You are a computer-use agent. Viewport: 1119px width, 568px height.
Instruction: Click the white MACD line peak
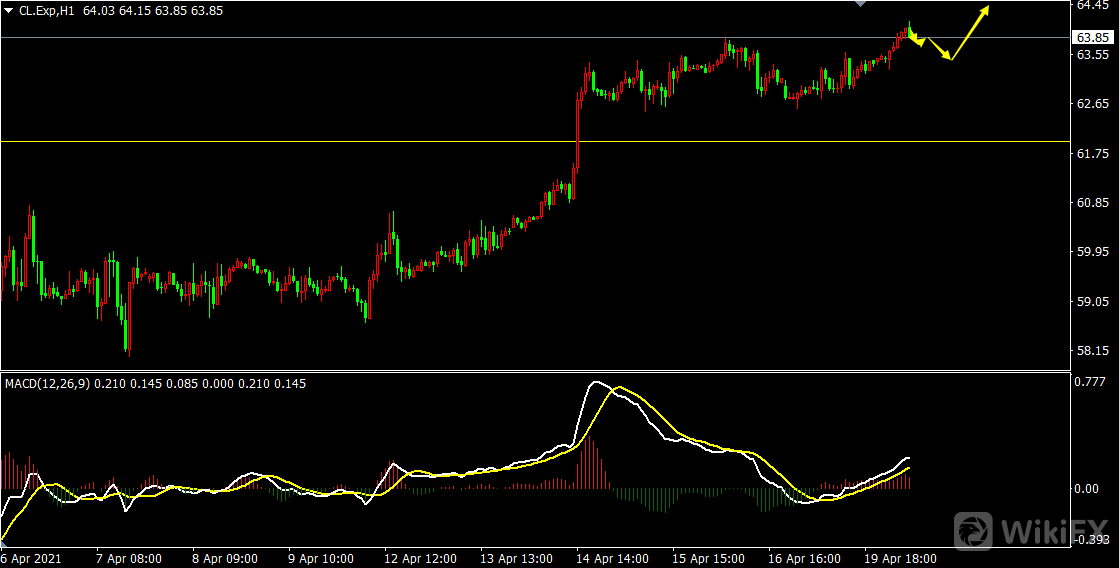point(598,382)
